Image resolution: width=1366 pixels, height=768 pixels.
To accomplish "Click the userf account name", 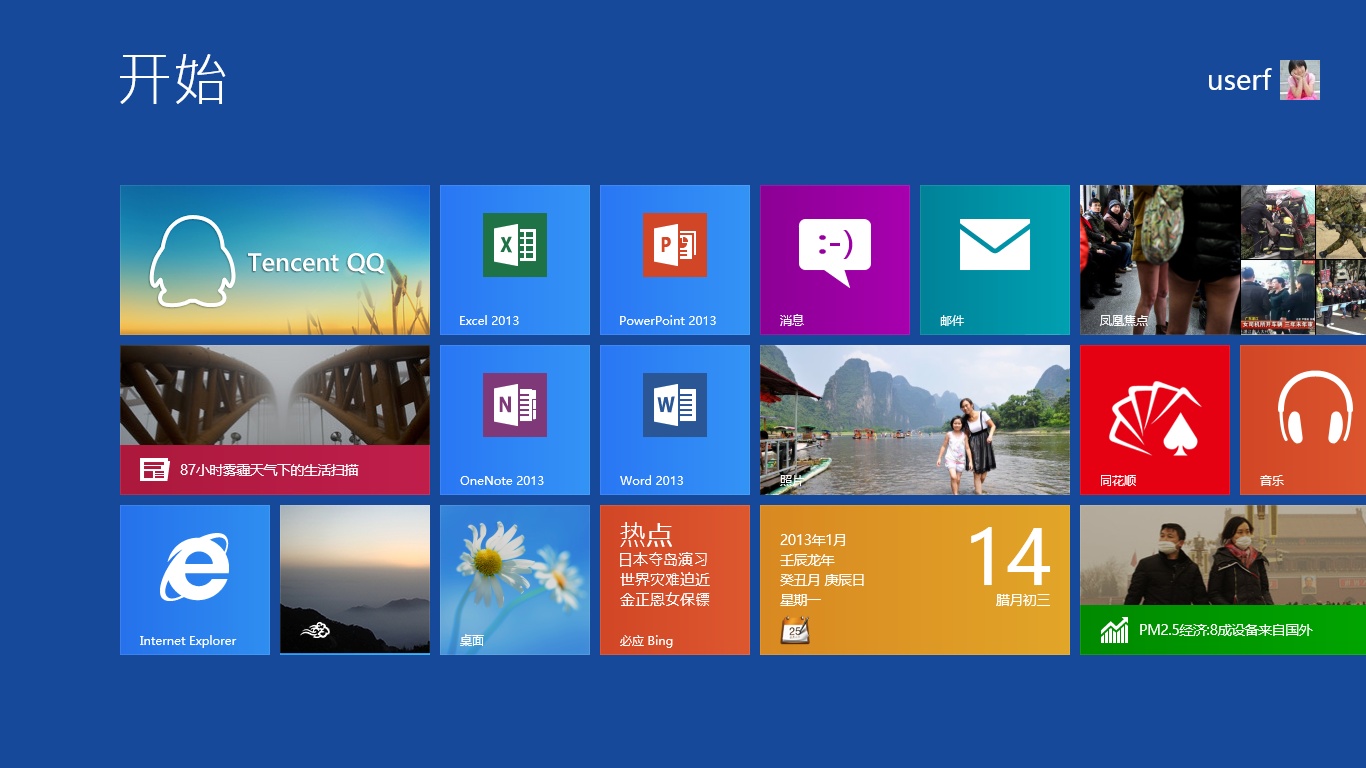I will [x=1239, y=80].
